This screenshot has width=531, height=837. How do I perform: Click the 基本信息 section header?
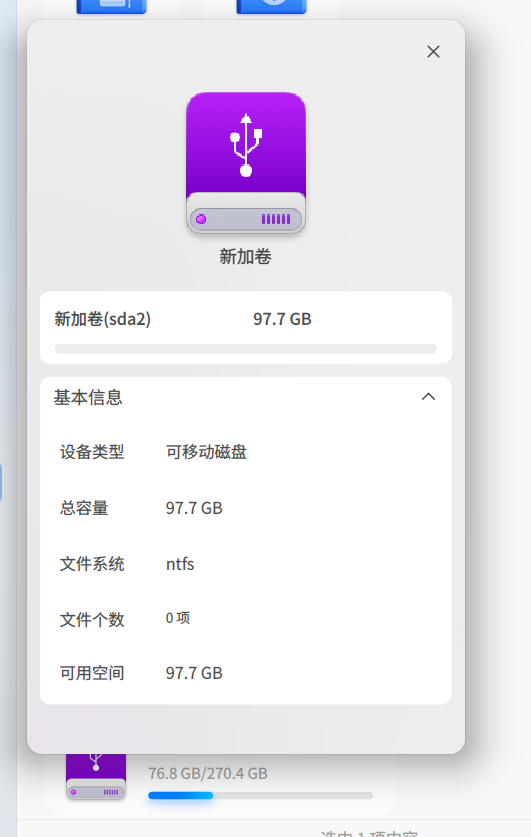[88, 397]
